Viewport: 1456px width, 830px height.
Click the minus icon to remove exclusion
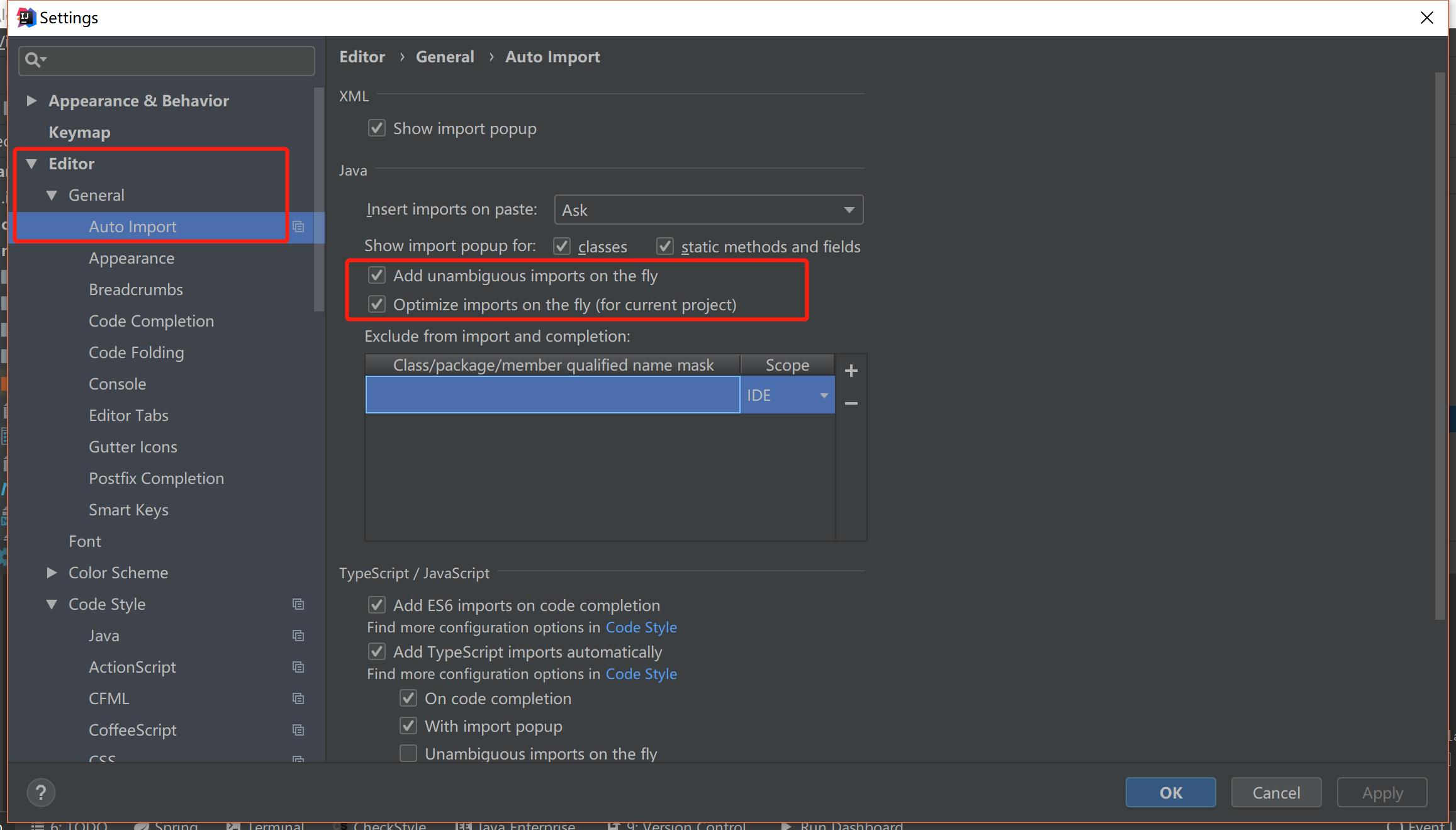(851, 403)
